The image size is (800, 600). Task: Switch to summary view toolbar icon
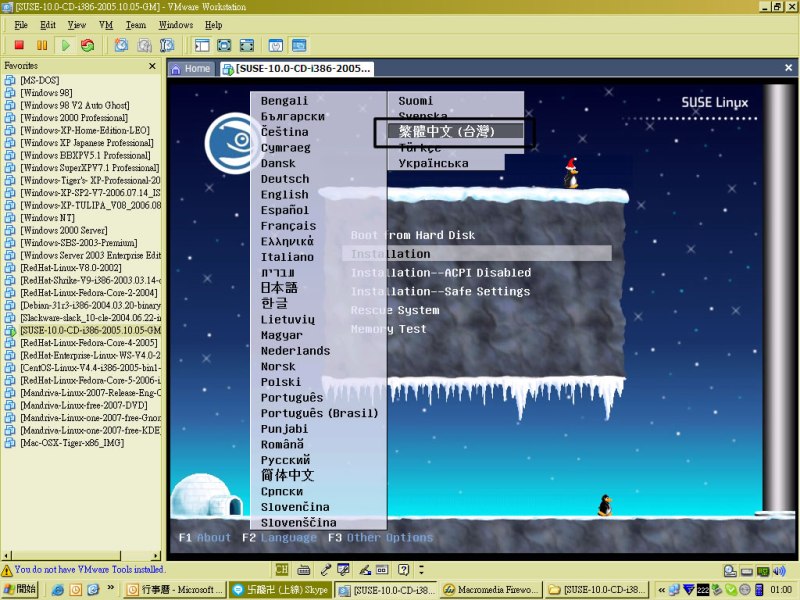point(276,45)
